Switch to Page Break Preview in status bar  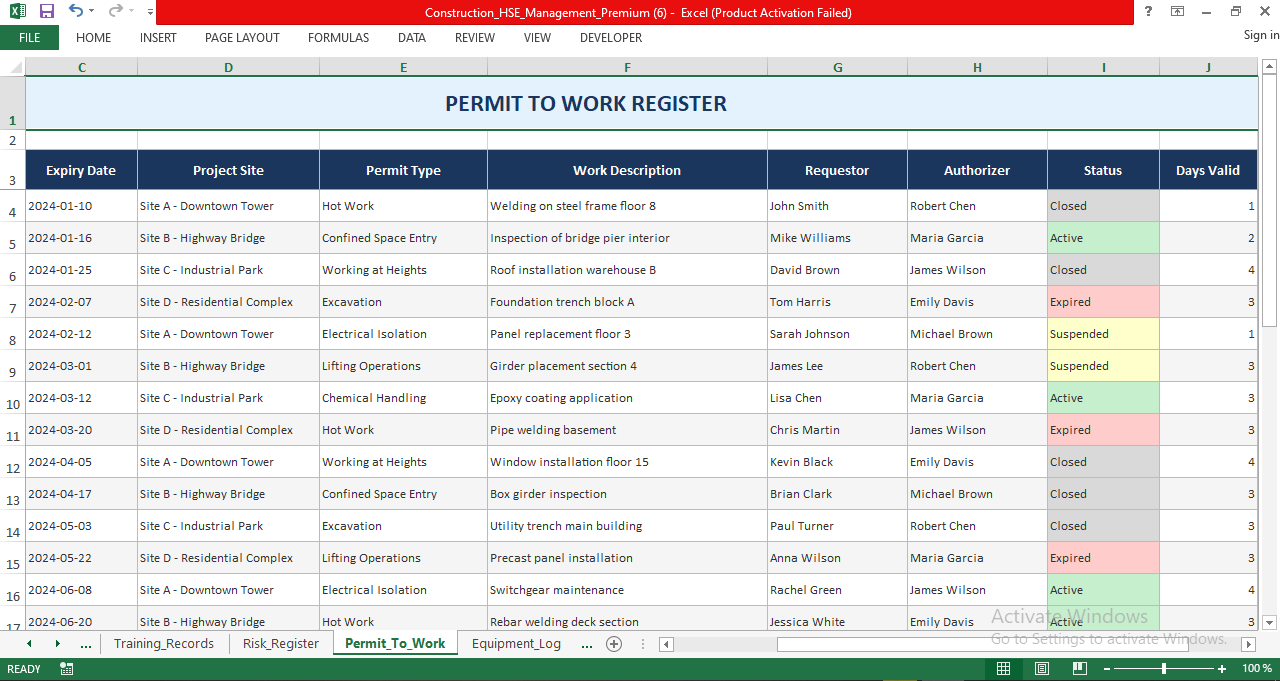click(1079, 668)
